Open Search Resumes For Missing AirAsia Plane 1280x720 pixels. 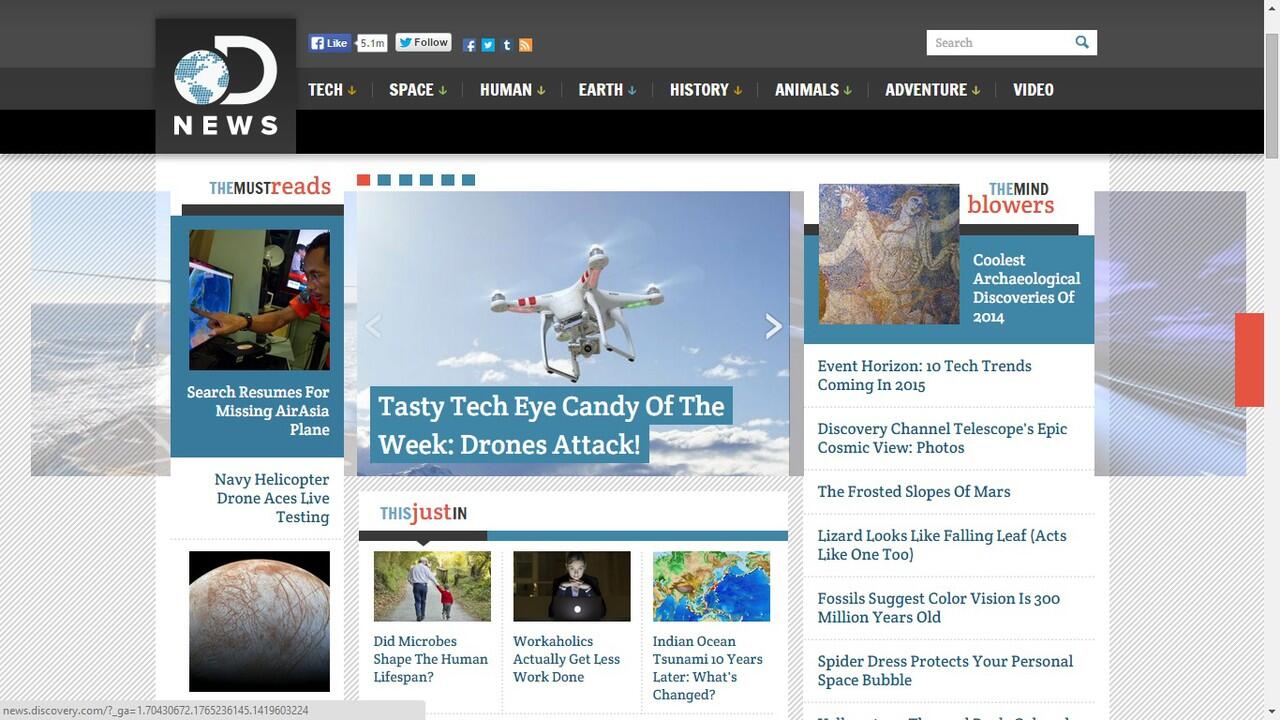pyautogui.click(x=258, y=410)
